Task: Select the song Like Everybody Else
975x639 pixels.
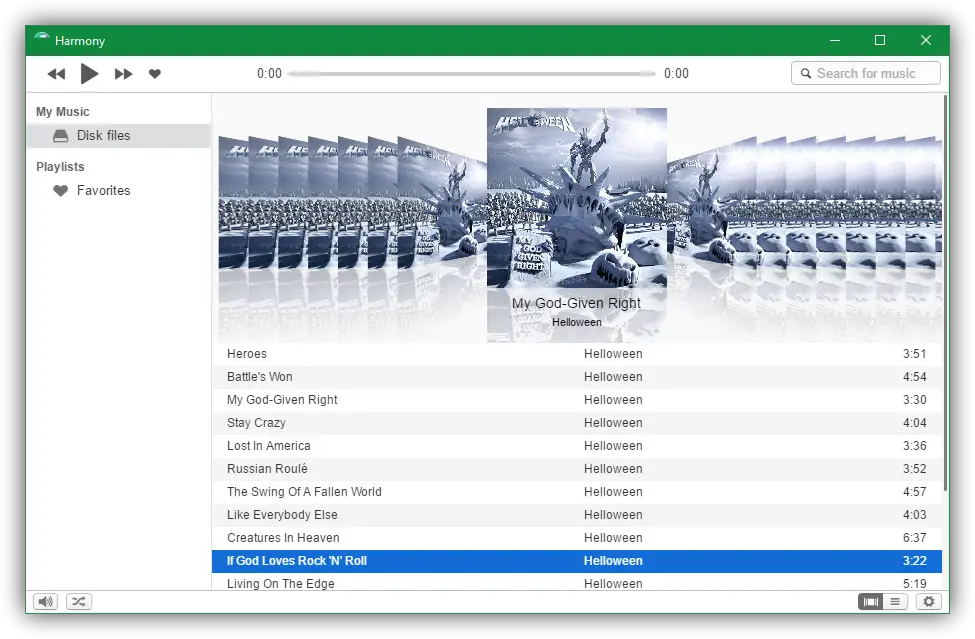Action: coord(576,515)
